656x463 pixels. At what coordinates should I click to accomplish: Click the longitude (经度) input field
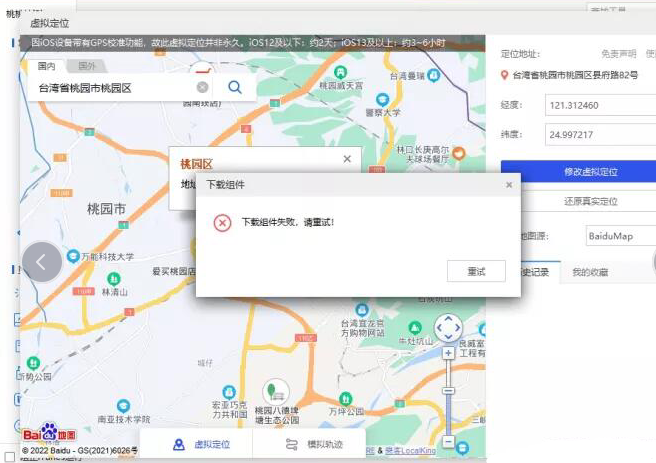[600, 105]
